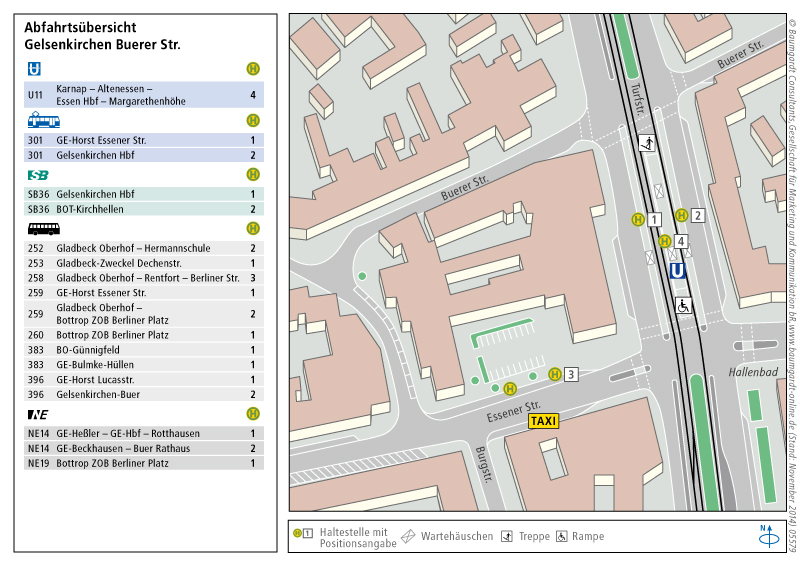Click the Wartehäuschen legend text
This screenshot has width=800, height=566.
(457, 536)
